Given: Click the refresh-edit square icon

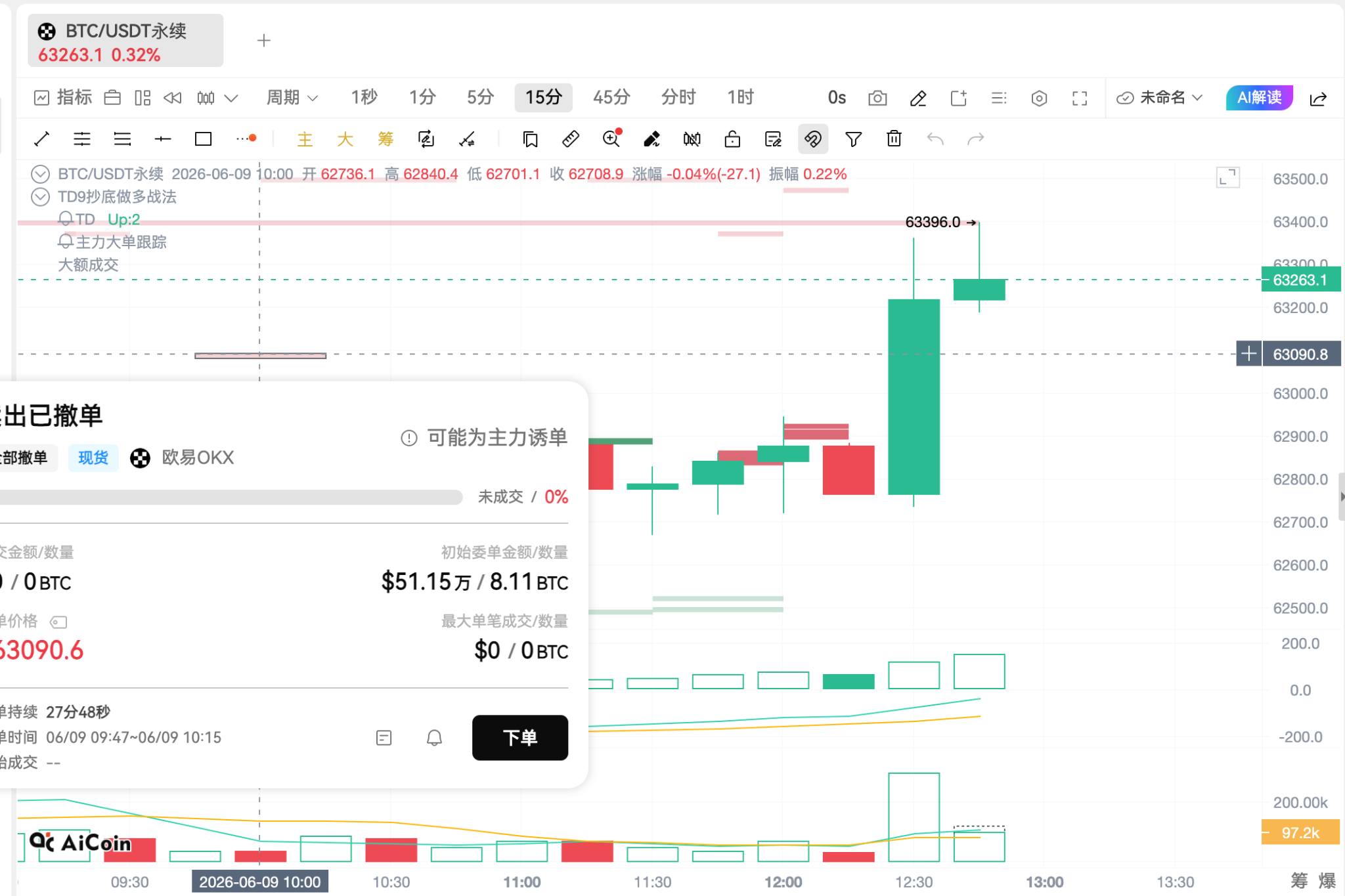Looking at the screenshot, I should coord(426,139).
